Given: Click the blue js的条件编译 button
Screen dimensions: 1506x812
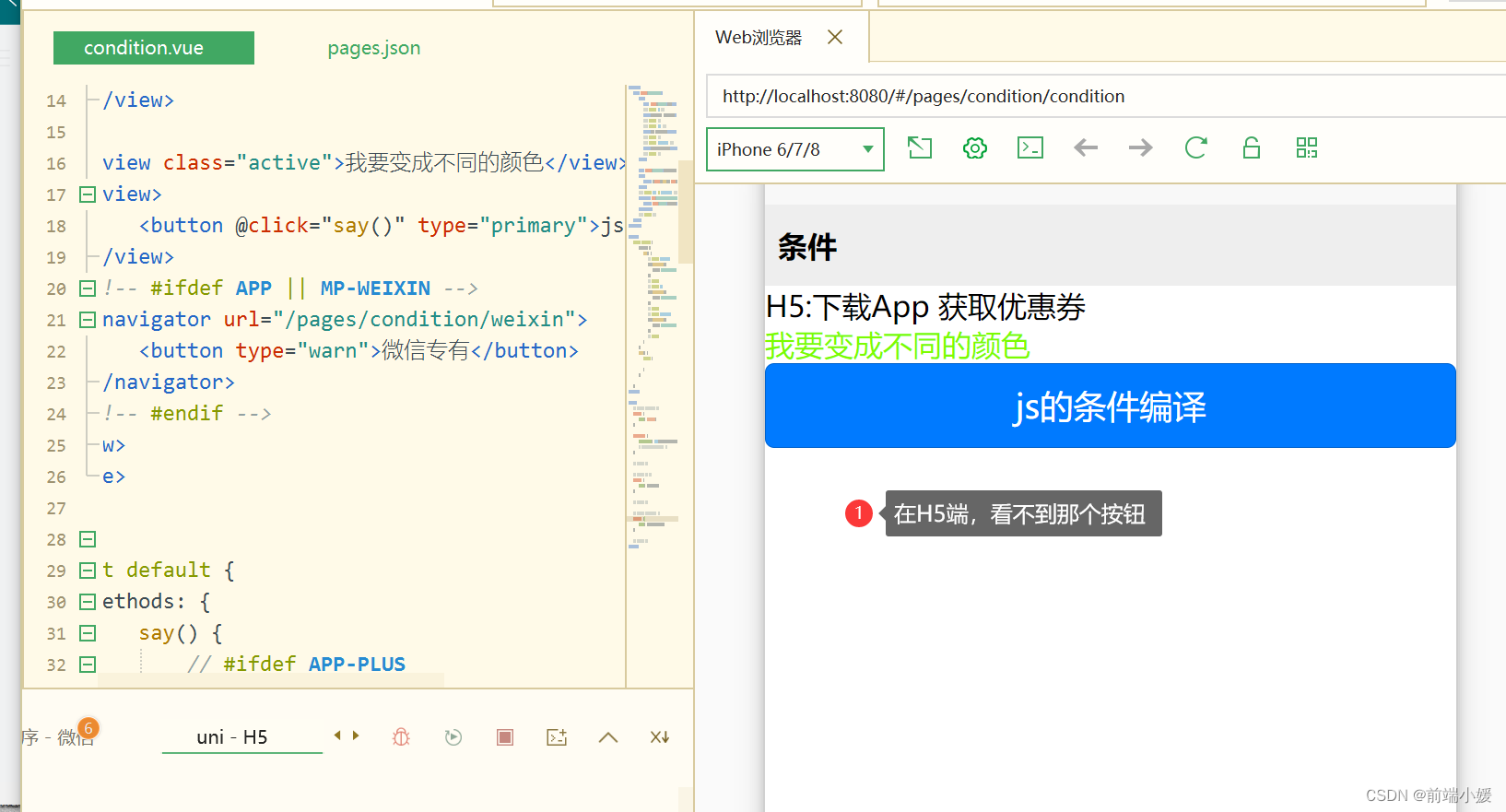Looking at the screenshot, I should coord(1110,406).
